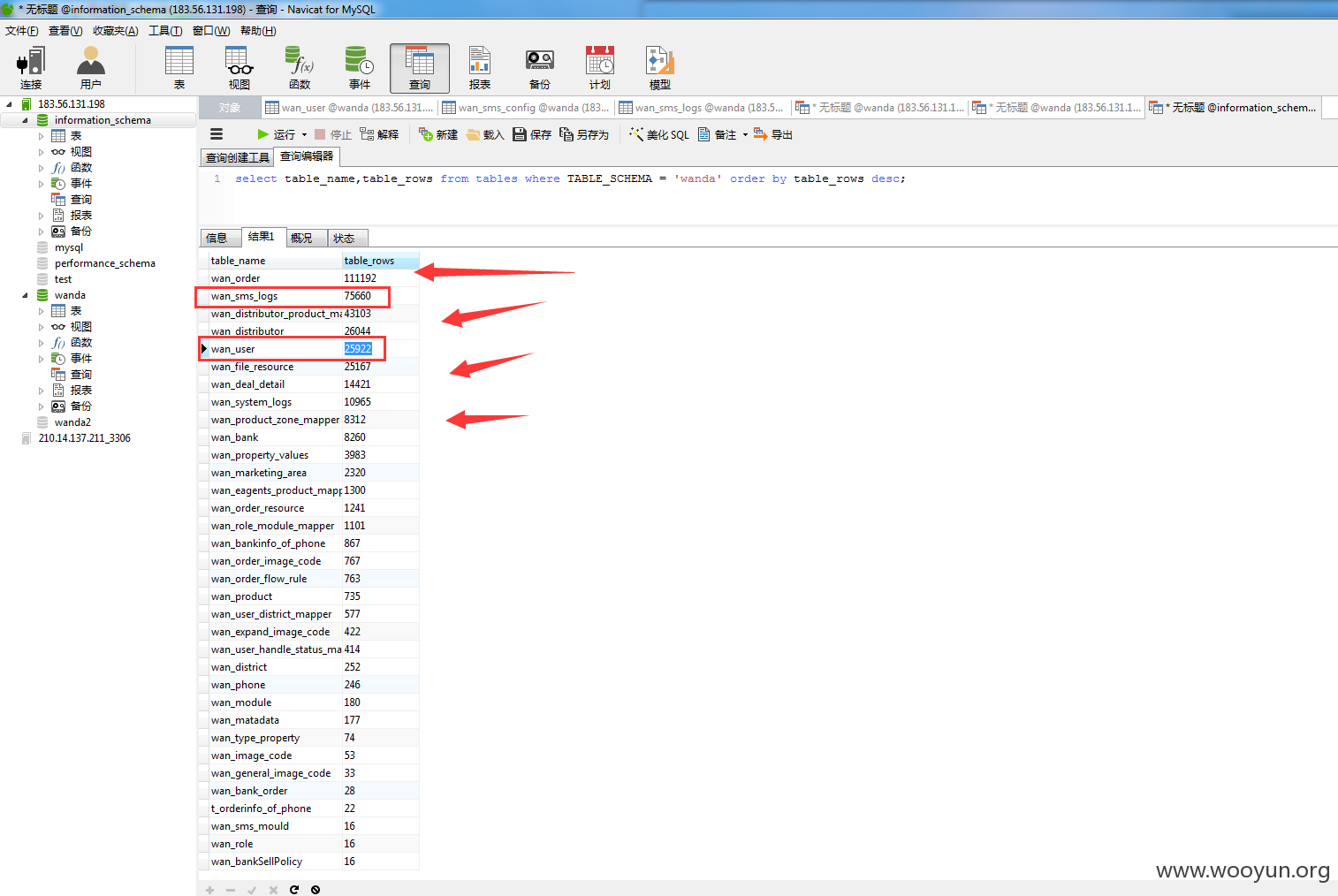Select the 事件 (Event) toolbar icon
The image size is (1338, 896).
[360, 68]
